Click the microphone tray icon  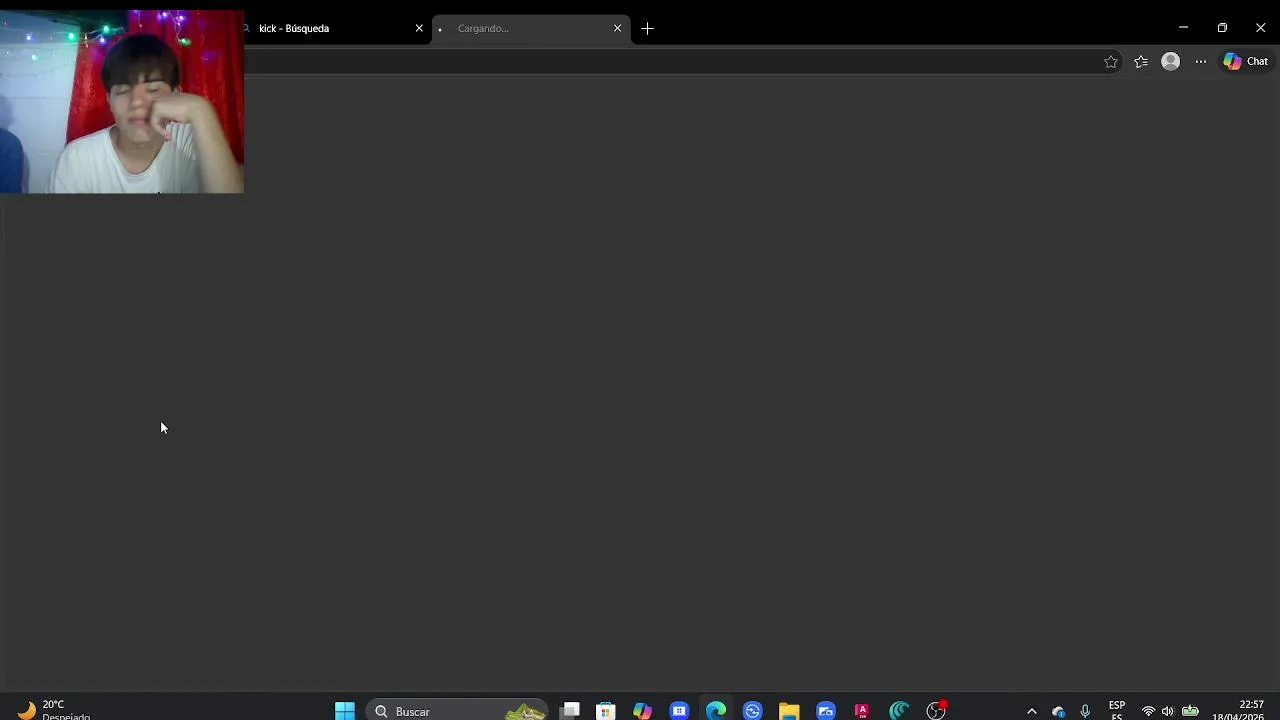1085,711
